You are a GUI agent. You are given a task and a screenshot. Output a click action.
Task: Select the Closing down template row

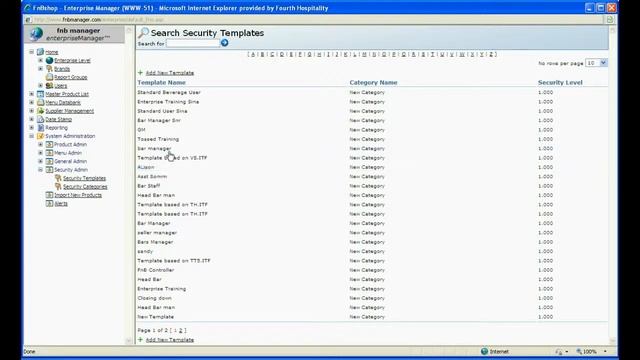pyautogui.click(x=154, y=298)
